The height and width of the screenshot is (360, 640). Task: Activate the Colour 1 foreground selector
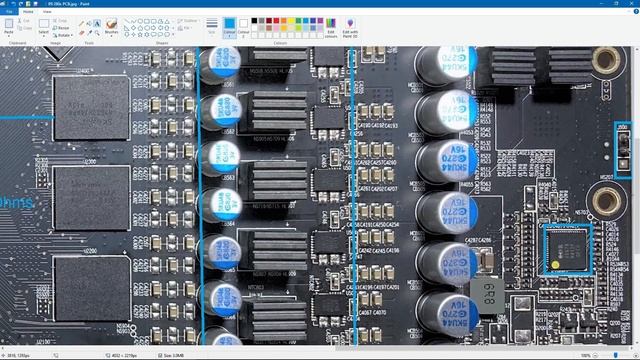pyautogui.click(x=229, y=28)
